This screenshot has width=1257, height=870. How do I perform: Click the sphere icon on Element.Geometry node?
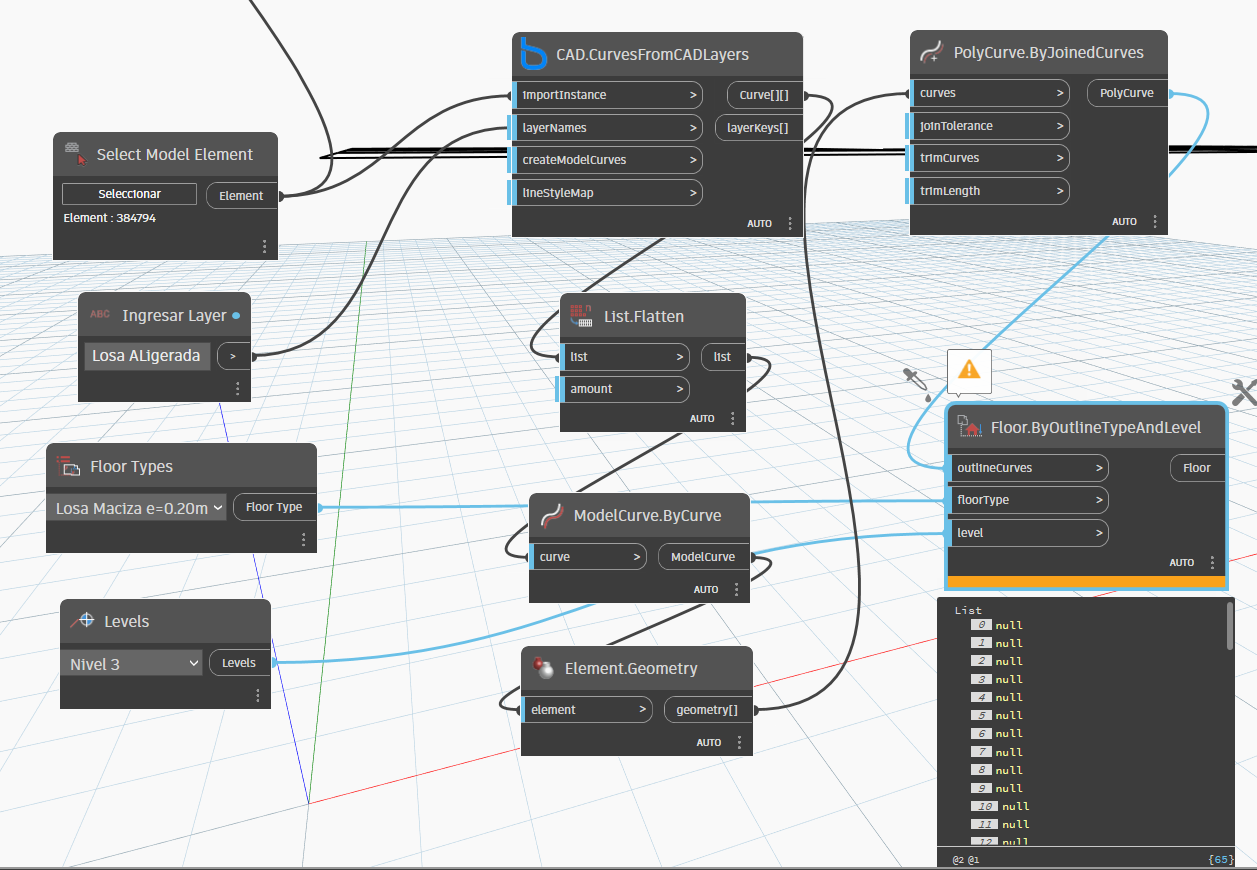point(541,668)
